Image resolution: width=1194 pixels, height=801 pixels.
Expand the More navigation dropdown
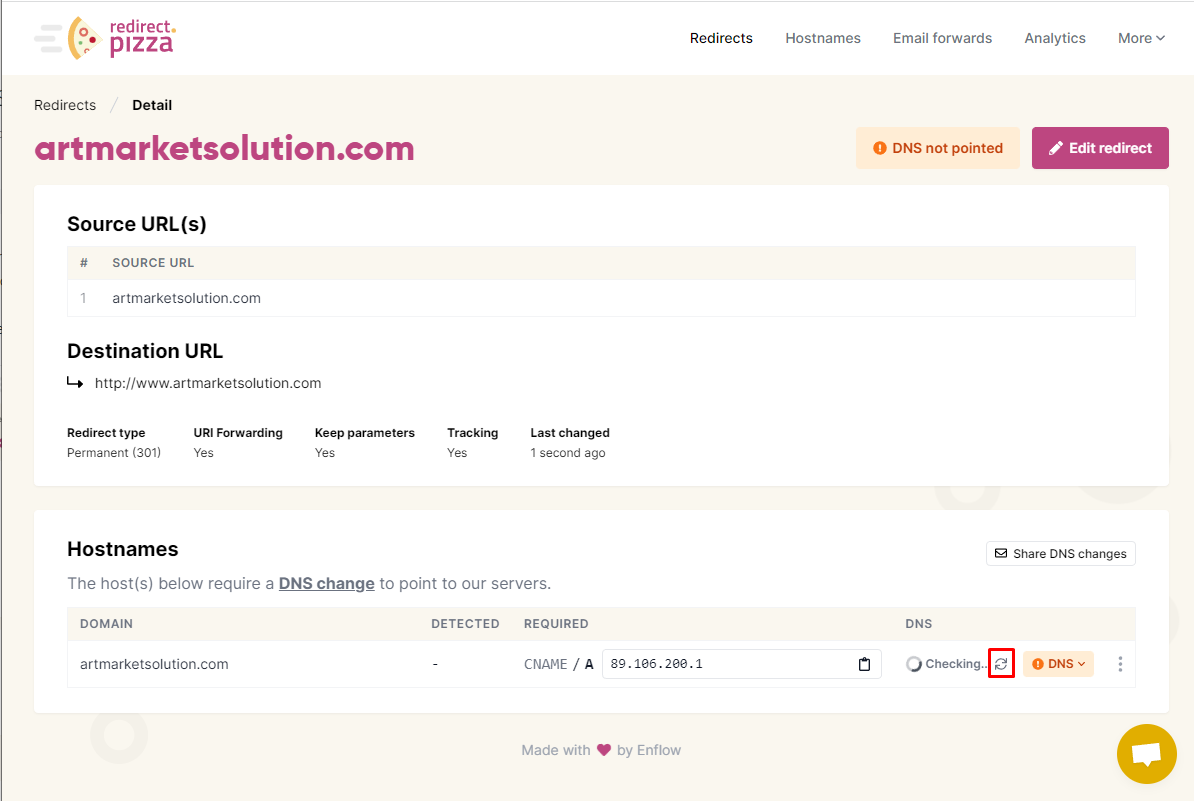point(1141,38)
